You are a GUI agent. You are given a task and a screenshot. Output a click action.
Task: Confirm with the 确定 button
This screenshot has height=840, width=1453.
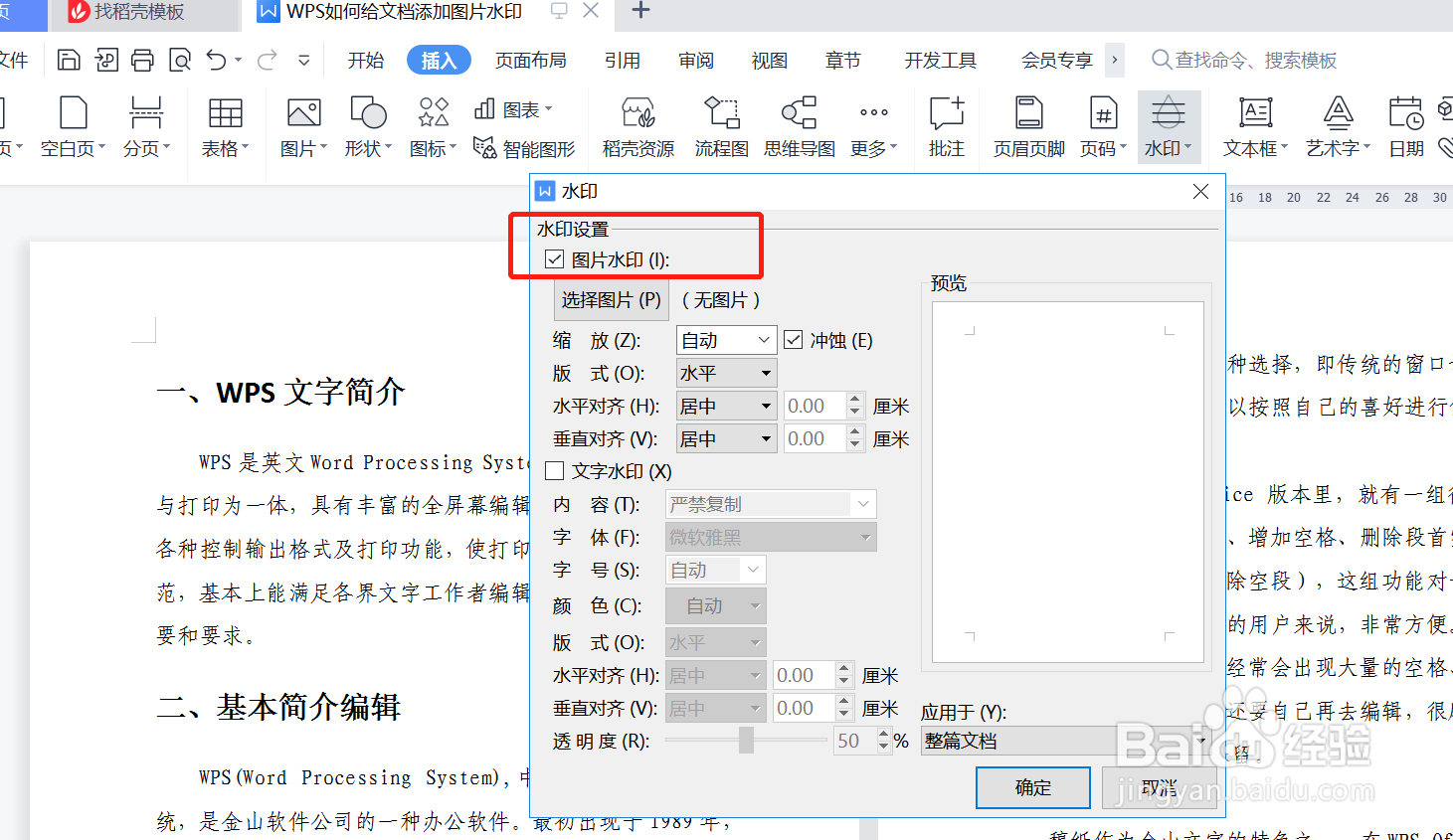coord(1033,787)
